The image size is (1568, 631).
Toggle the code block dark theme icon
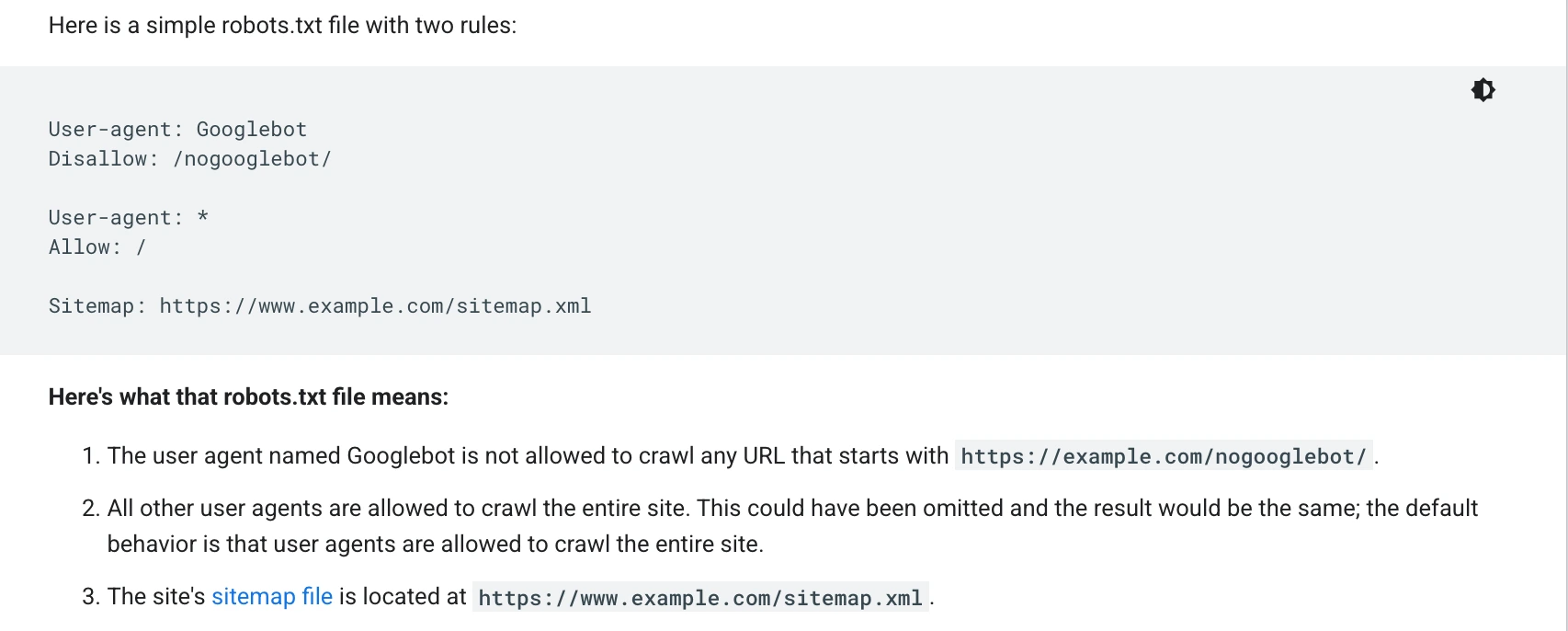(1483, 90)
